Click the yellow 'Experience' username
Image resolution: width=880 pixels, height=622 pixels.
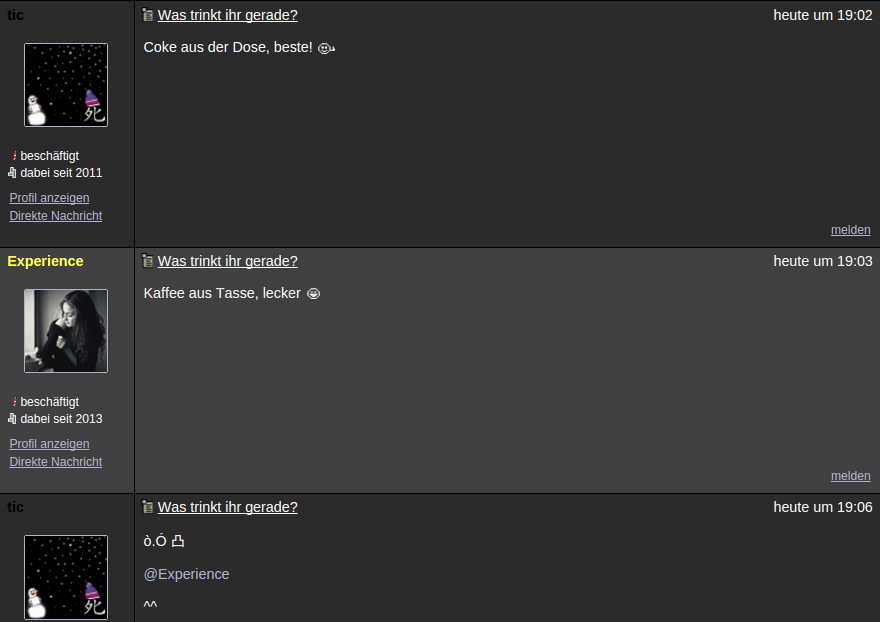[45, 261]
